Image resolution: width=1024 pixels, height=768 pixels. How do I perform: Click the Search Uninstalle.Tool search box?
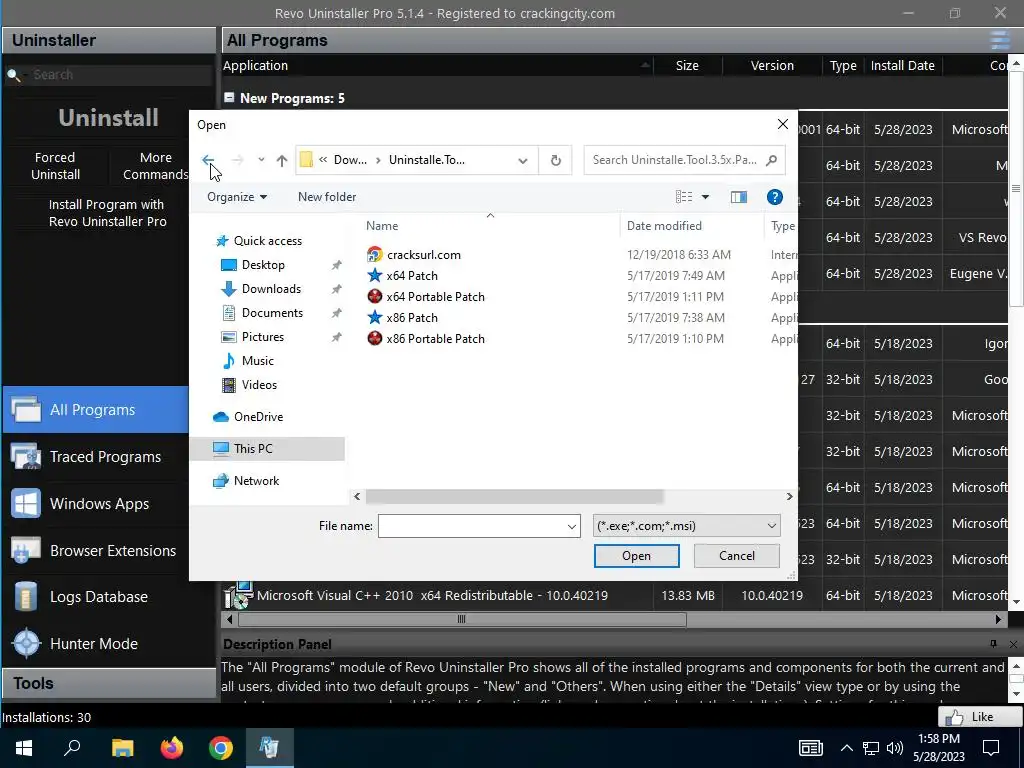(x=684, y=160)
